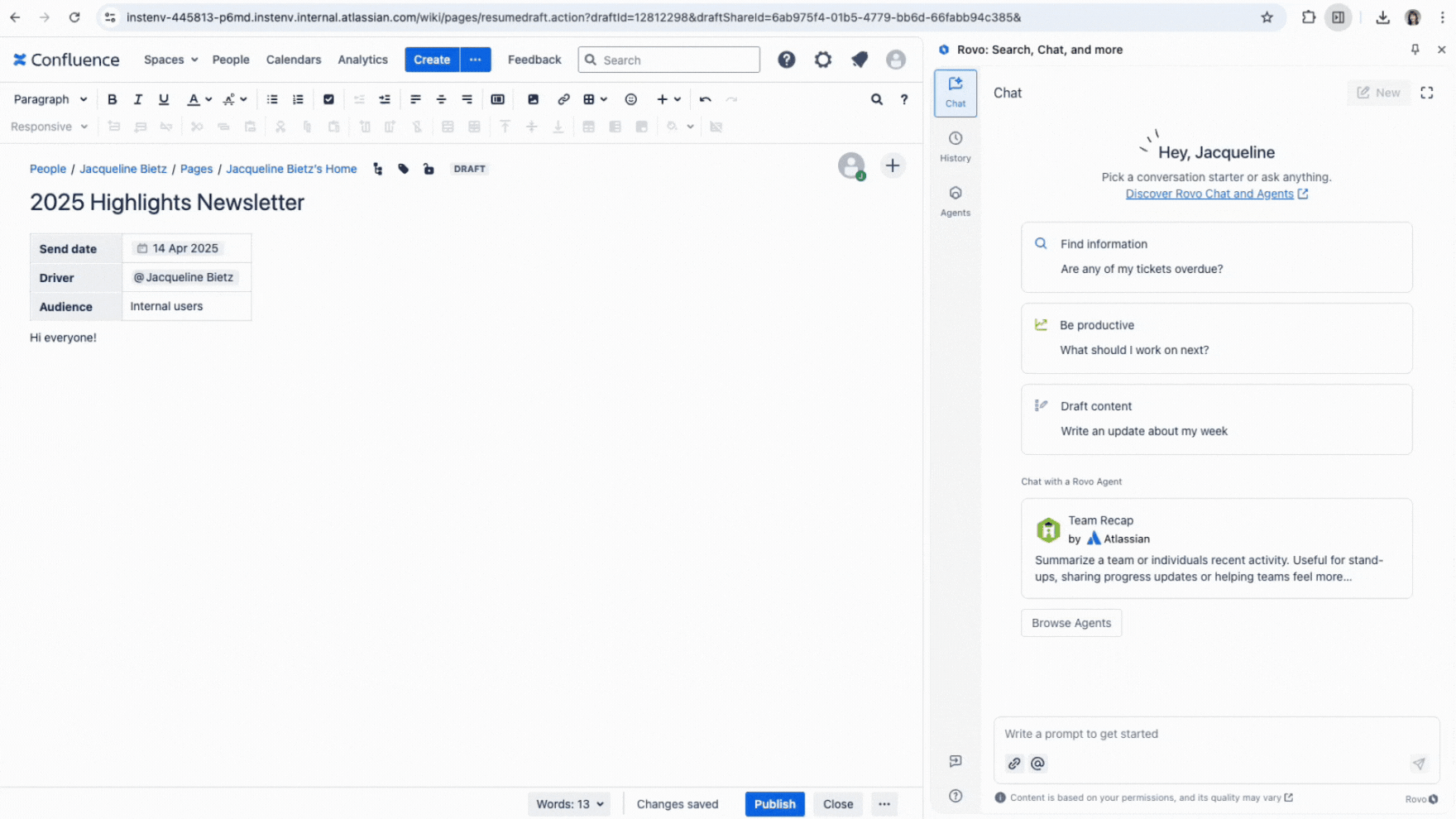This screenshot has height=819, width=1456.
Task: Send the Rovo prompt with the send icon
Action: [x=1420, y=764]
